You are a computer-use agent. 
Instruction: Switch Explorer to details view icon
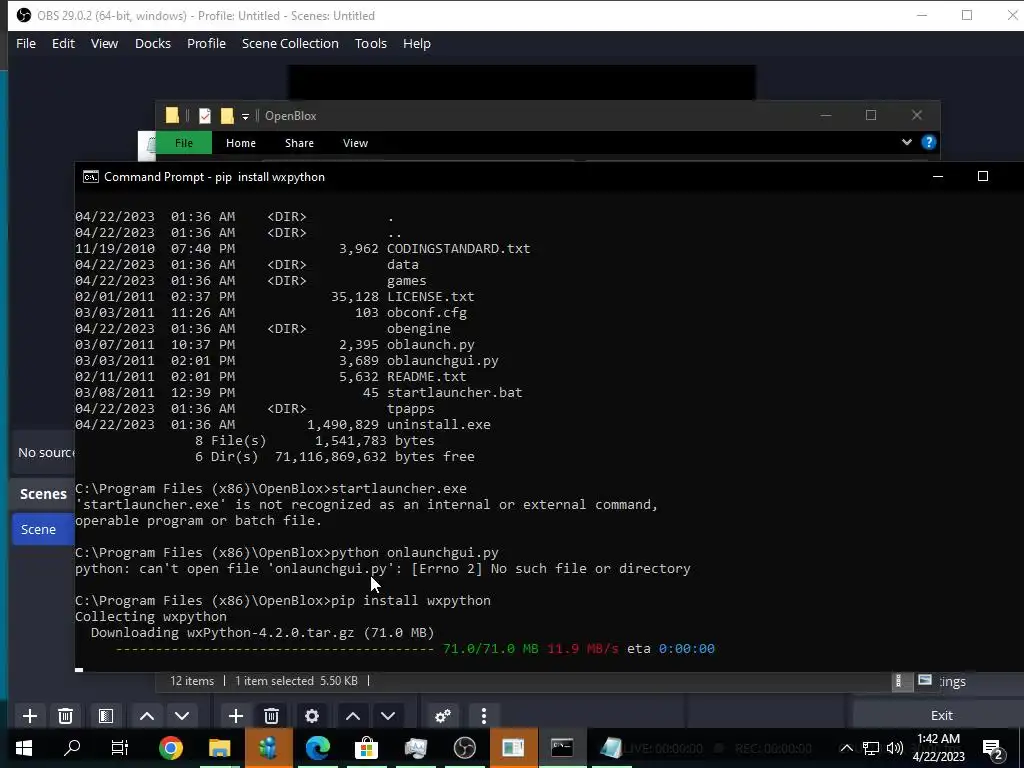click(x=899, y=681)
